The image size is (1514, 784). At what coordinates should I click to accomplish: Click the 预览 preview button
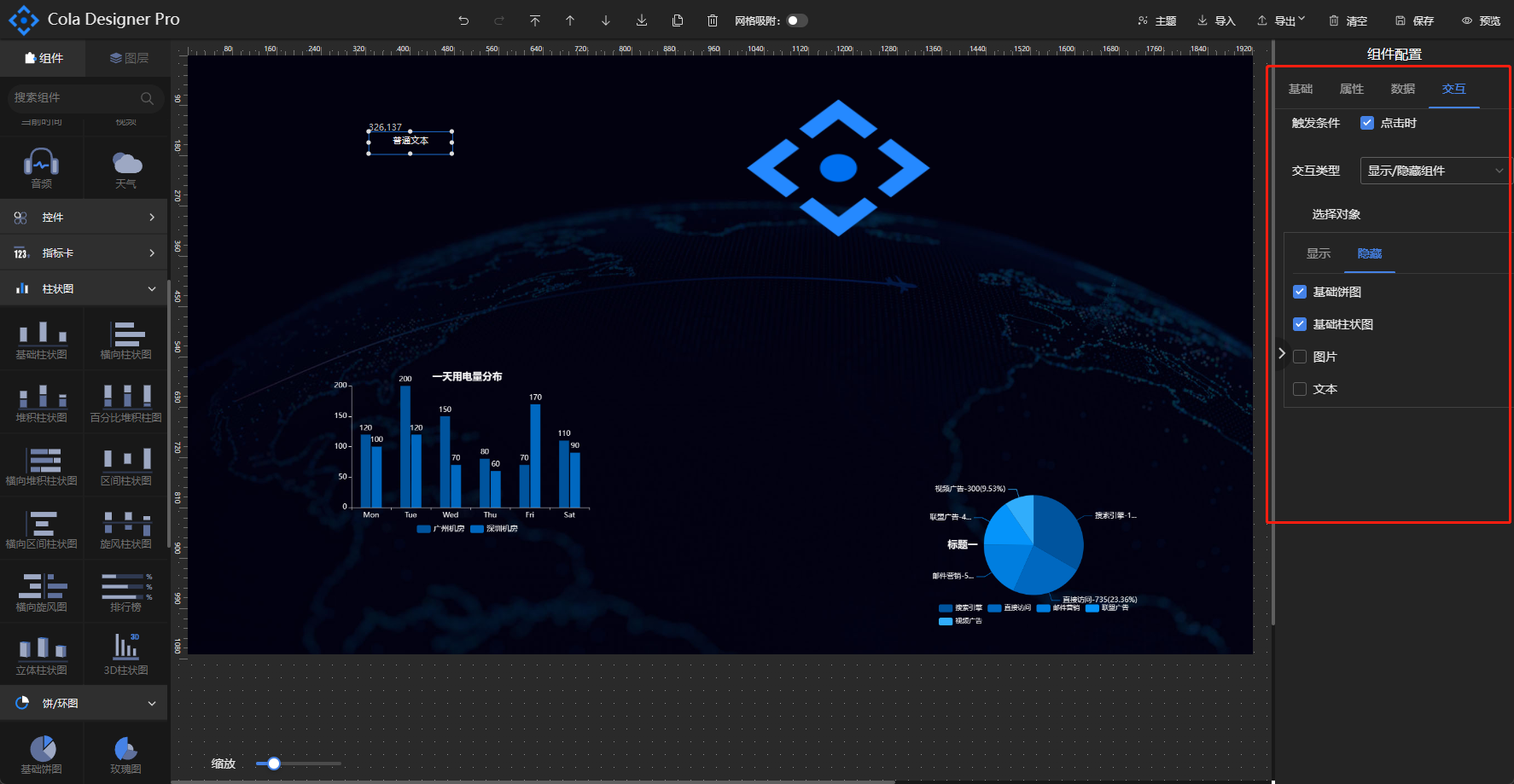(x=1481, y=20)
